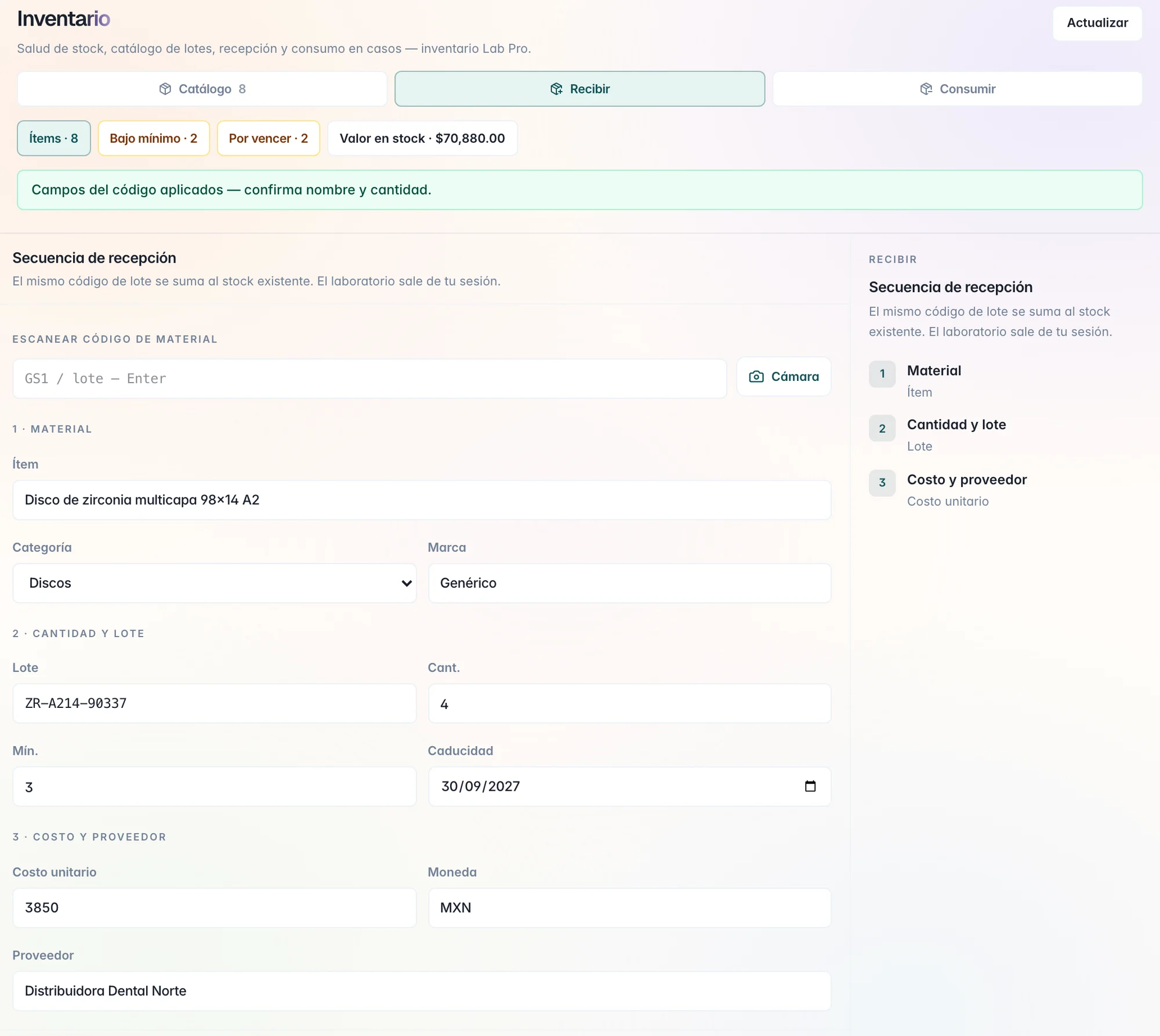Select the Recibir tab
1160x1036 pixels.
tap(580, 89)
